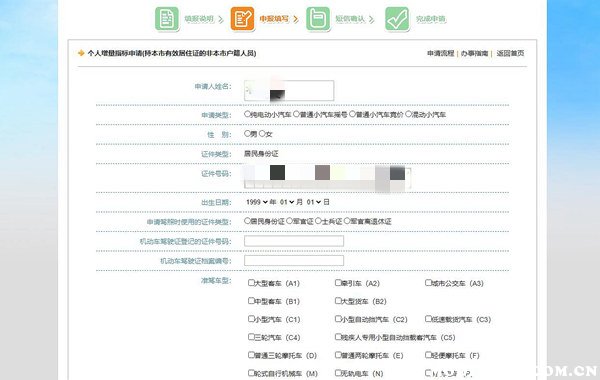600x380 pixels.
Task: Click the 证件号码 ID number input field
Action: click(x=328, y=178)
